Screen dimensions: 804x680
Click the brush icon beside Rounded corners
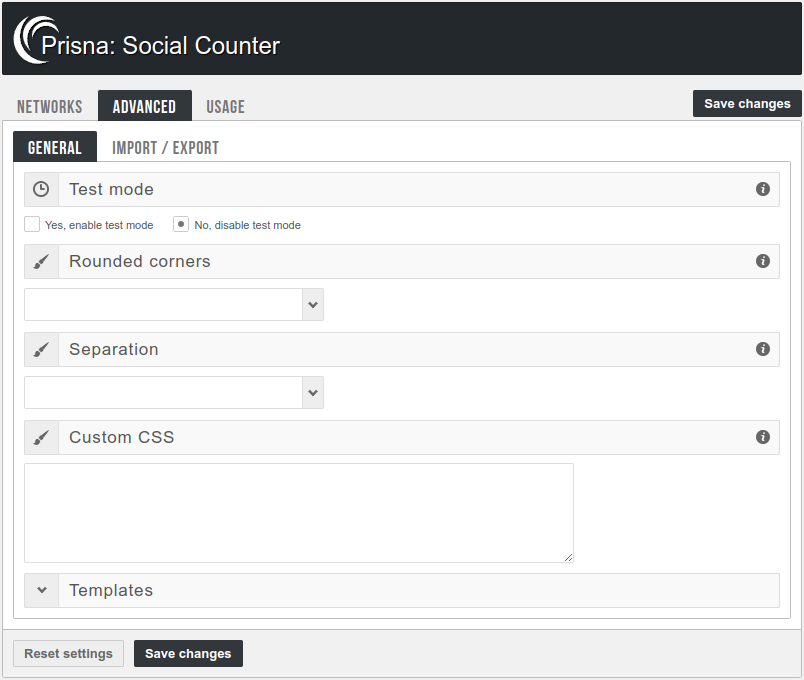[41, 262]
